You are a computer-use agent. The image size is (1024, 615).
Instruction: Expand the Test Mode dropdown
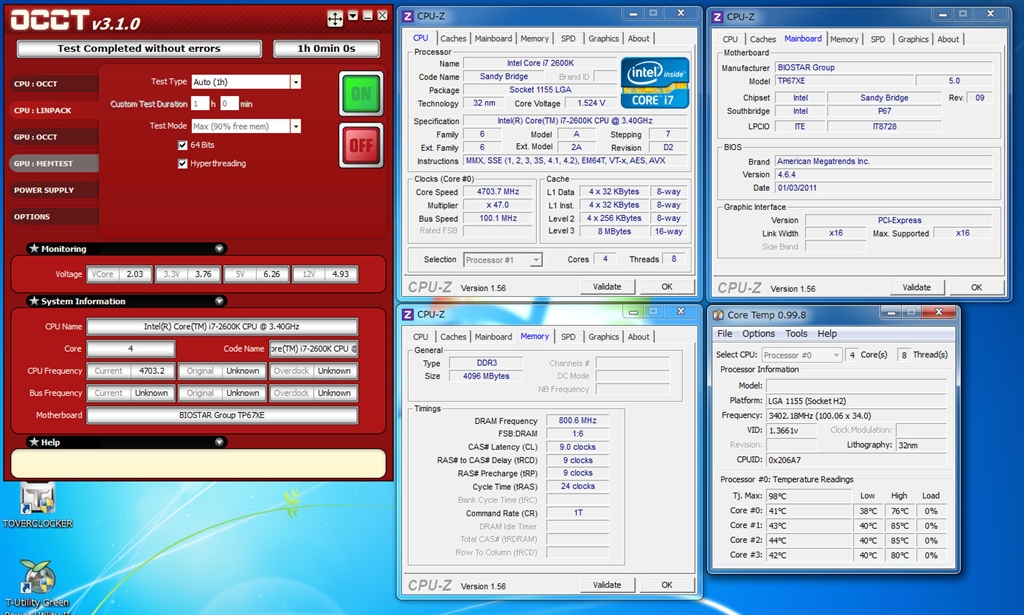pyautogui.click(x=295, y=126)
